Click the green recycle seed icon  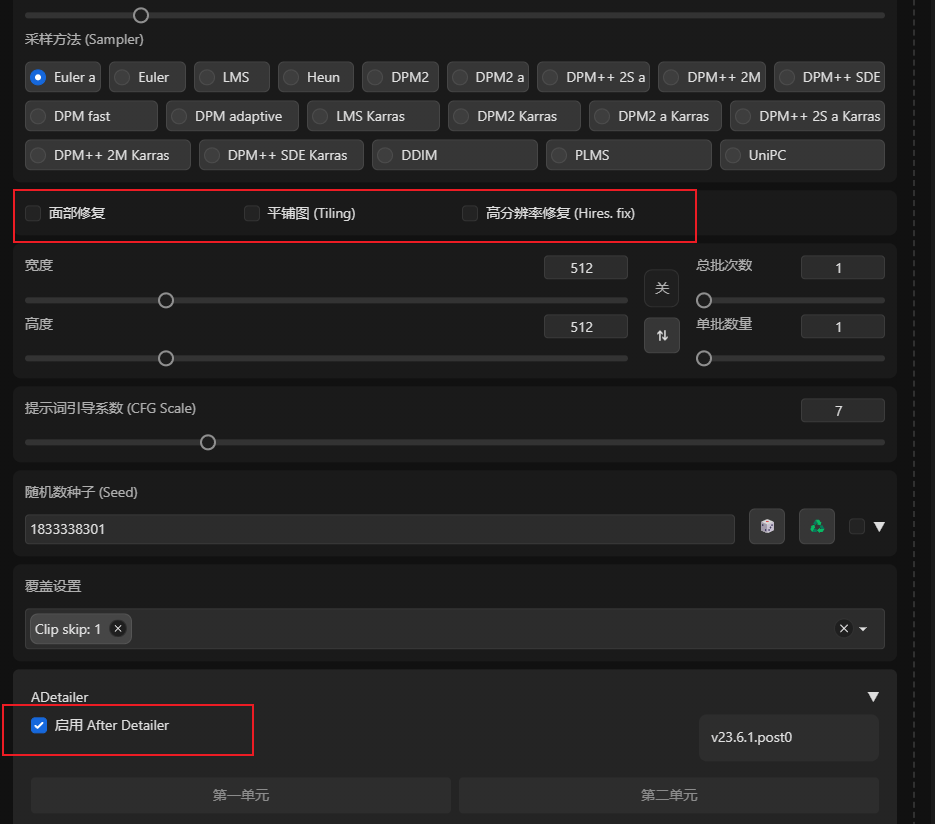(x=817, y=526)
